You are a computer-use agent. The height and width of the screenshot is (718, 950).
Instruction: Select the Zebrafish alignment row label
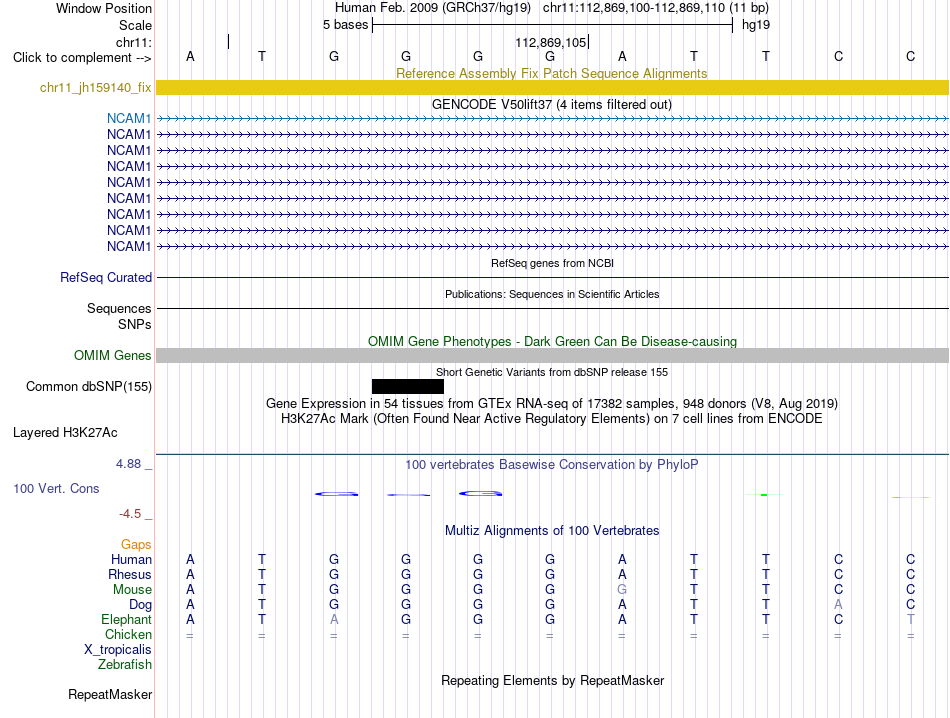coord(125,665)
